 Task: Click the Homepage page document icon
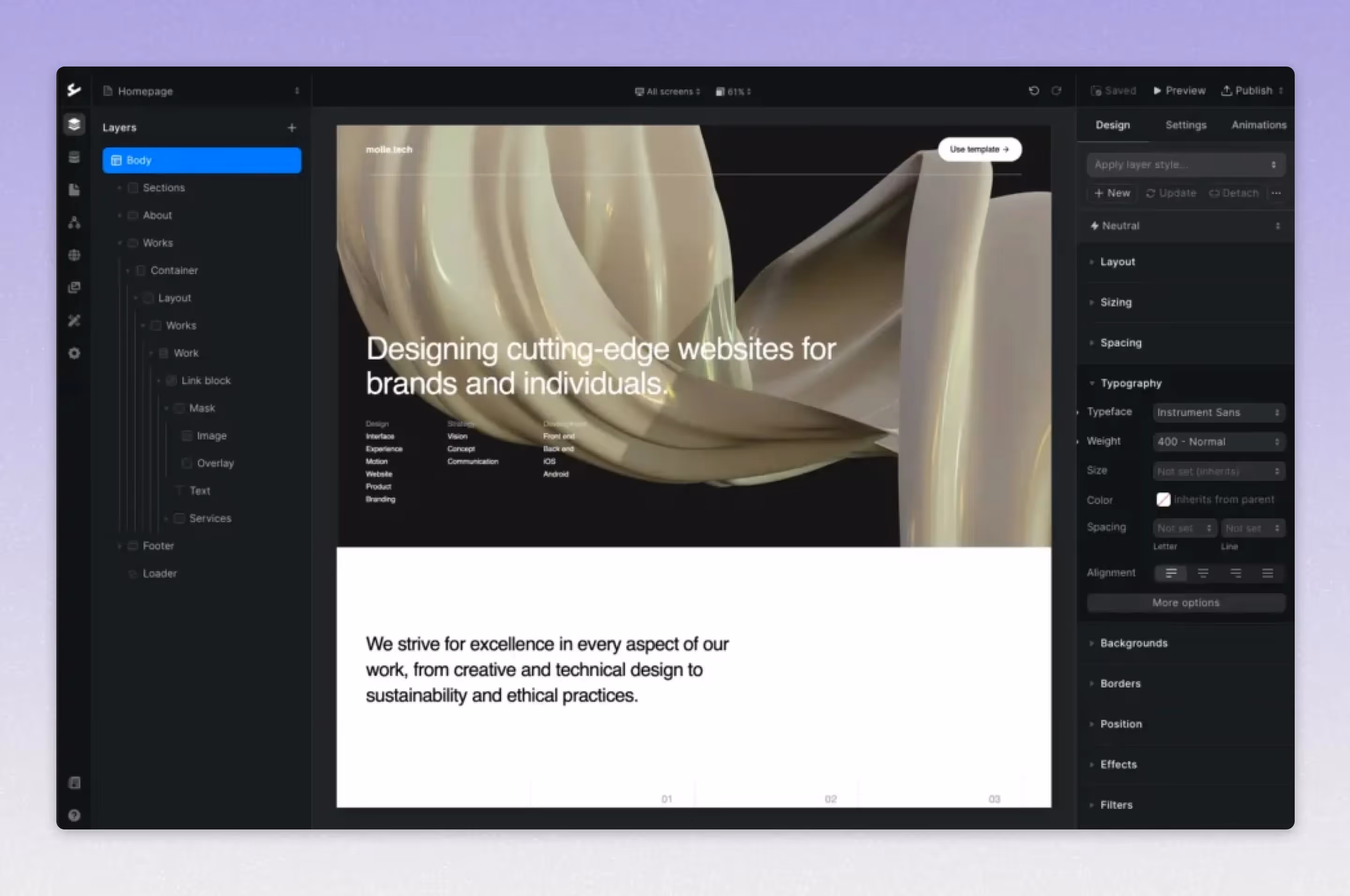[x=107, y=90]
